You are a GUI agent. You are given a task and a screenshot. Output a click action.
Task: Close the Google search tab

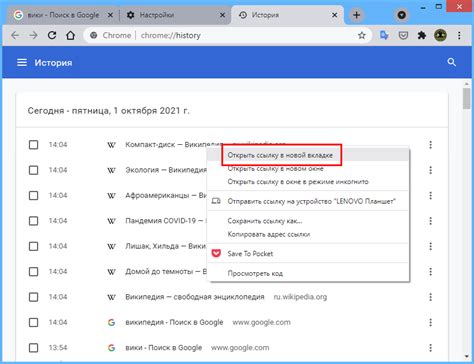110,15
